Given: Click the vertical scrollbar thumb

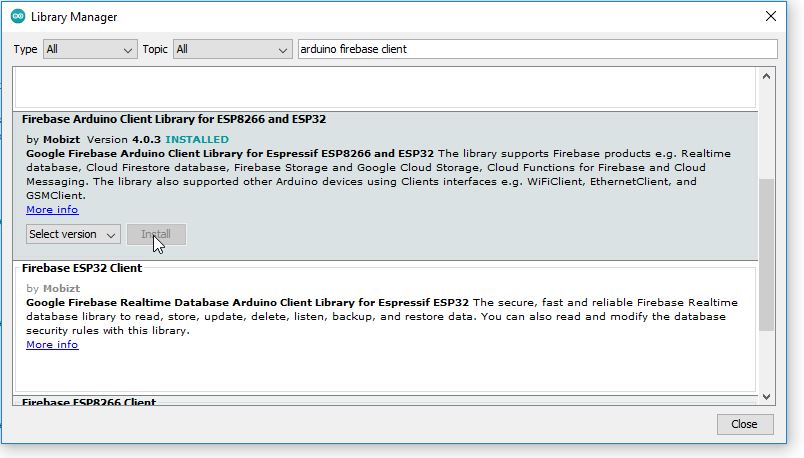Looking at the screenshot, I should (767, 255).
